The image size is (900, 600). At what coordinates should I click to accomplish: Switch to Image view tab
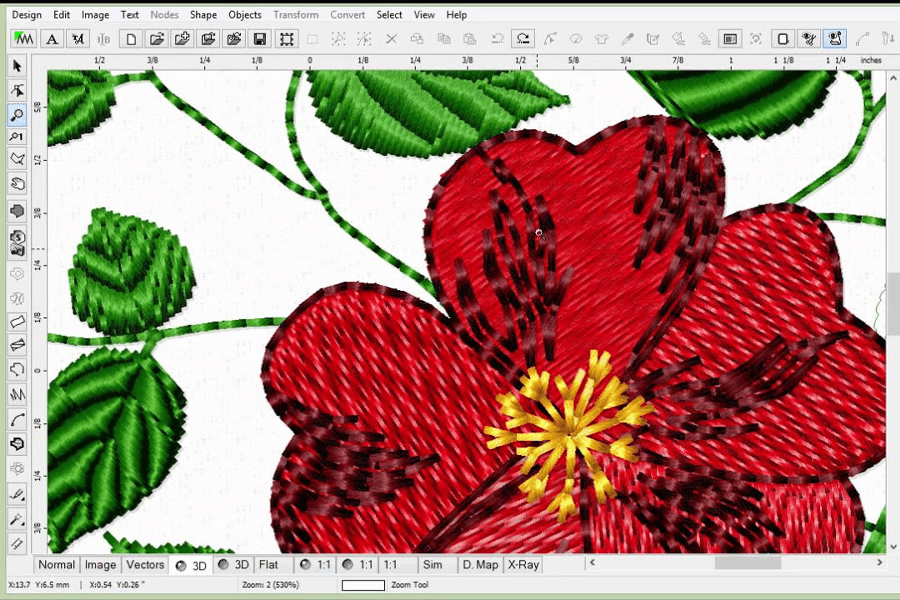[x=100, y=565]
